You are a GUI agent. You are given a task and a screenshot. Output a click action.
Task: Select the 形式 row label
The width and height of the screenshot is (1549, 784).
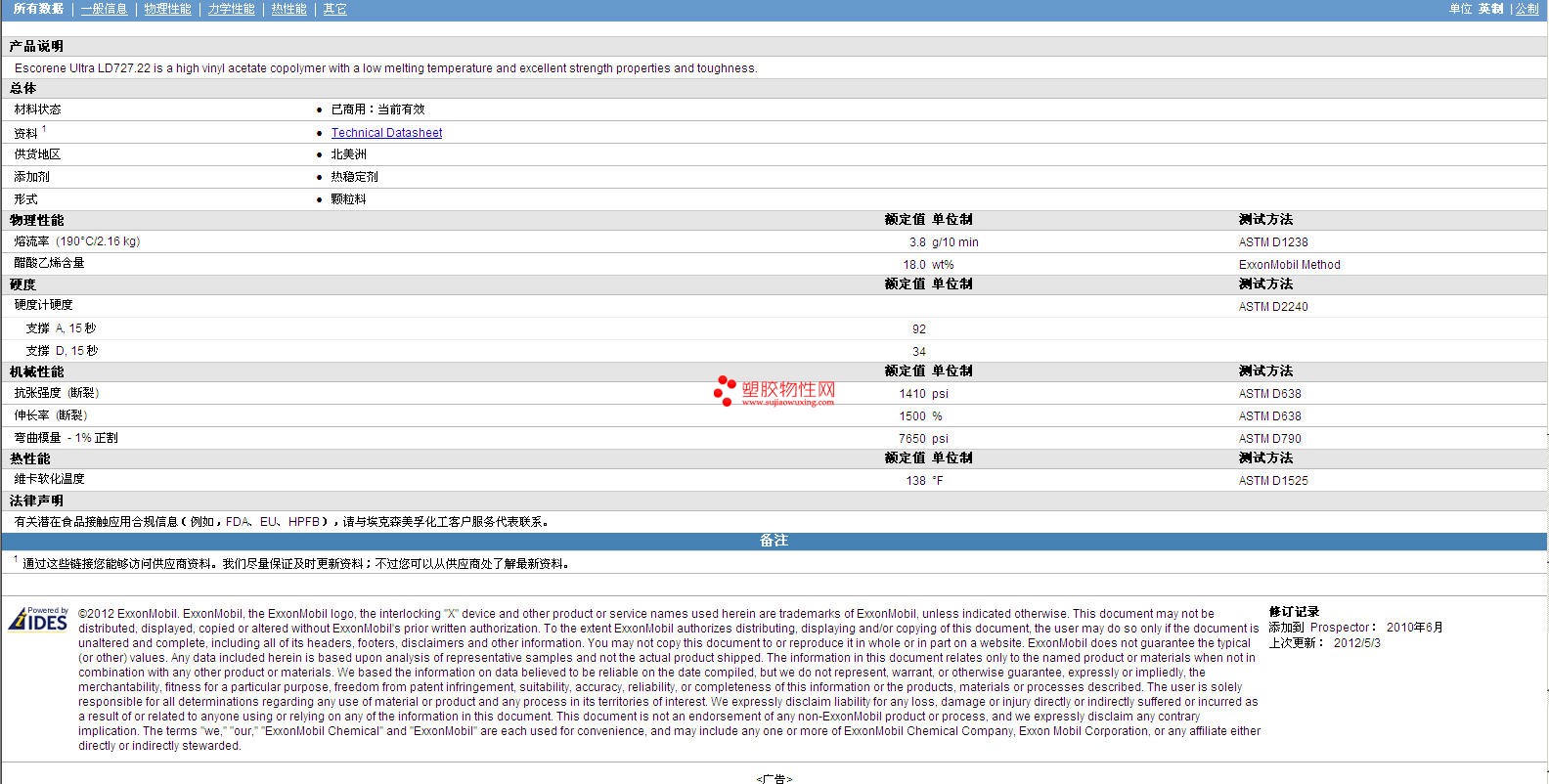pyautogui.click(x=25, y=199)
